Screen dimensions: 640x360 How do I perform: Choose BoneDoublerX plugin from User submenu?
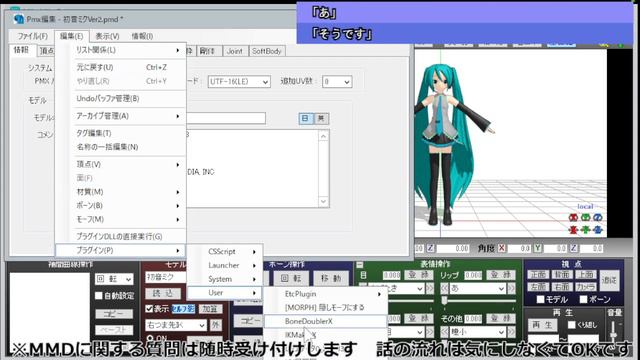tap(325, 321)
